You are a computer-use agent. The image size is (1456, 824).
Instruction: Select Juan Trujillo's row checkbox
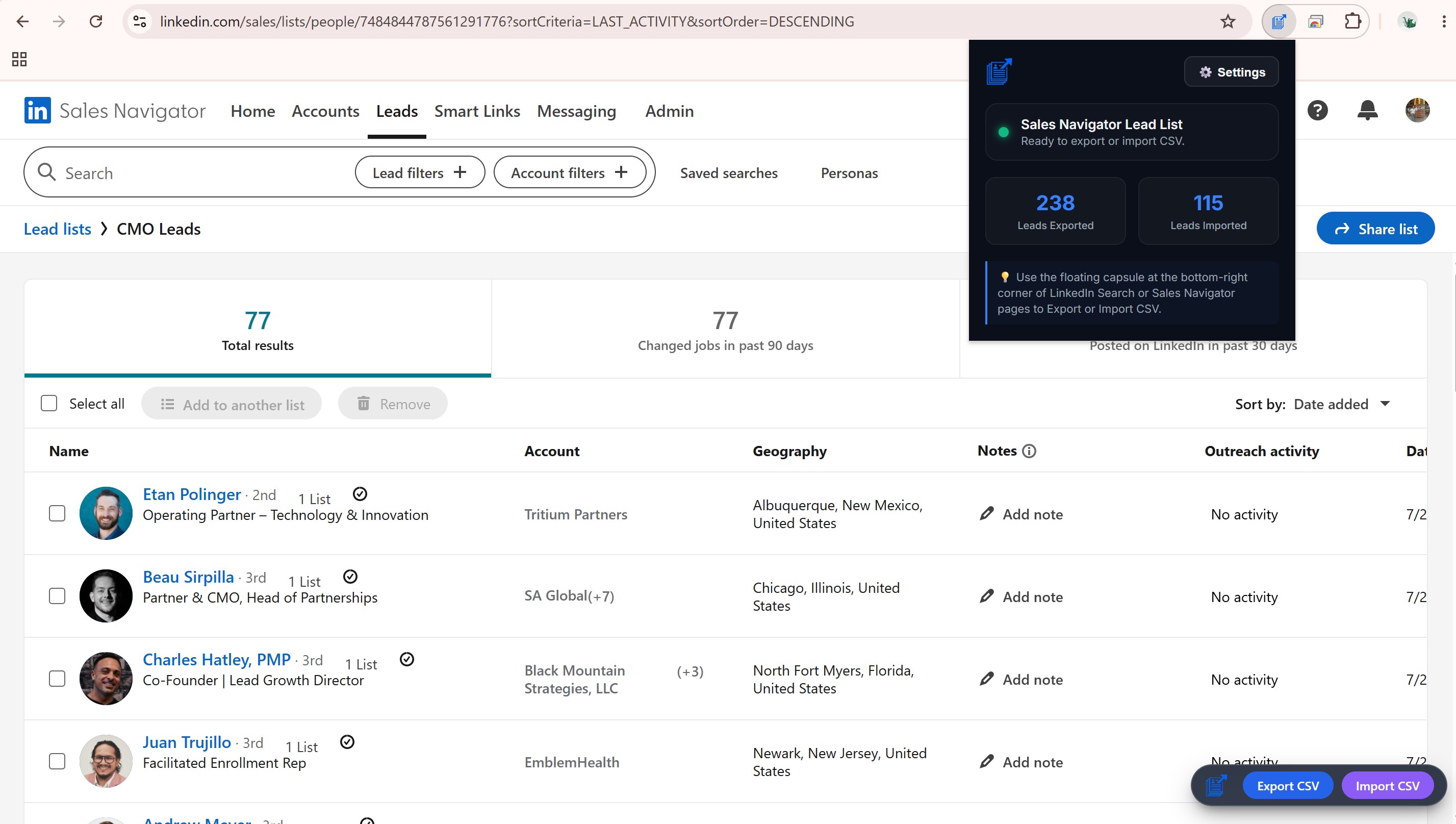pyautogui.click(x=57, y=761)
